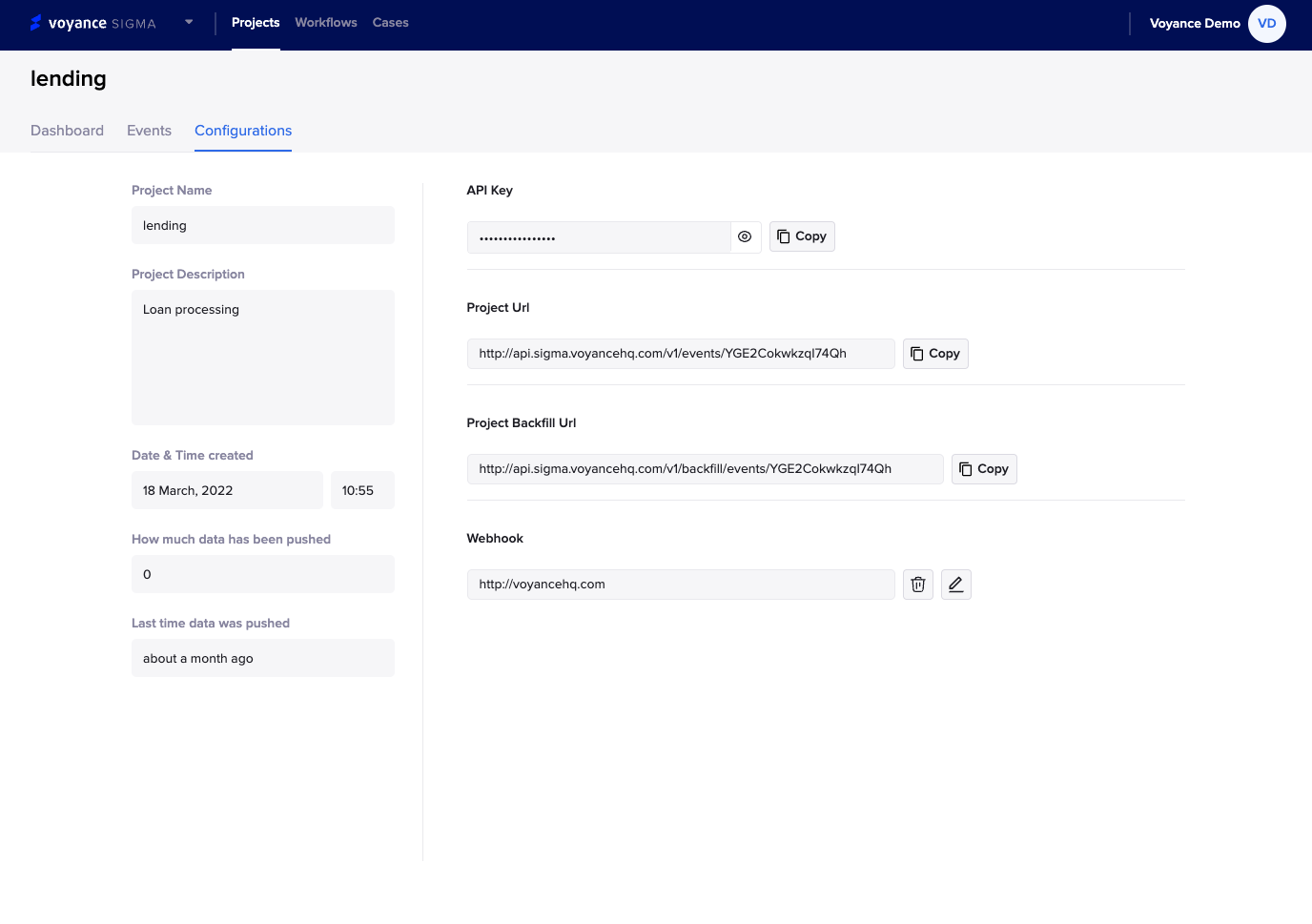This screenshot has height=924, width=1312.
Task: Select the Configurations tab
Action: pyautogui.click(x=243, y=131)
